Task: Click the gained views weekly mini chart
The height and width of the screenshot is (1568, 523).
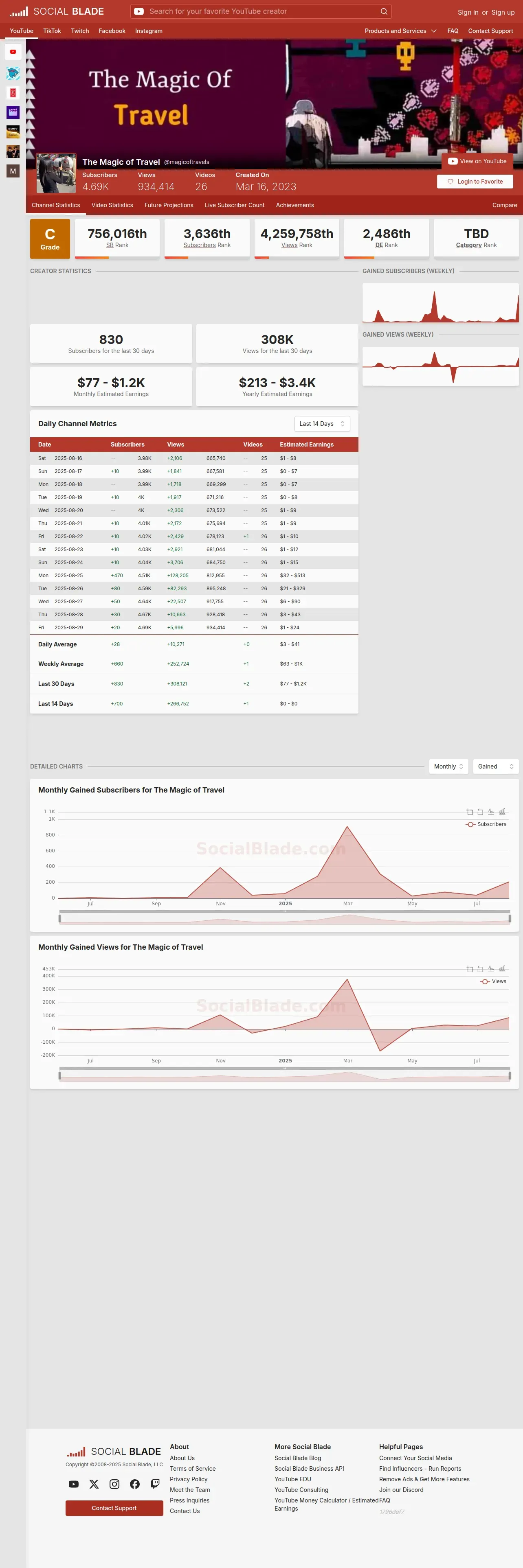Action: pos(440,366)
